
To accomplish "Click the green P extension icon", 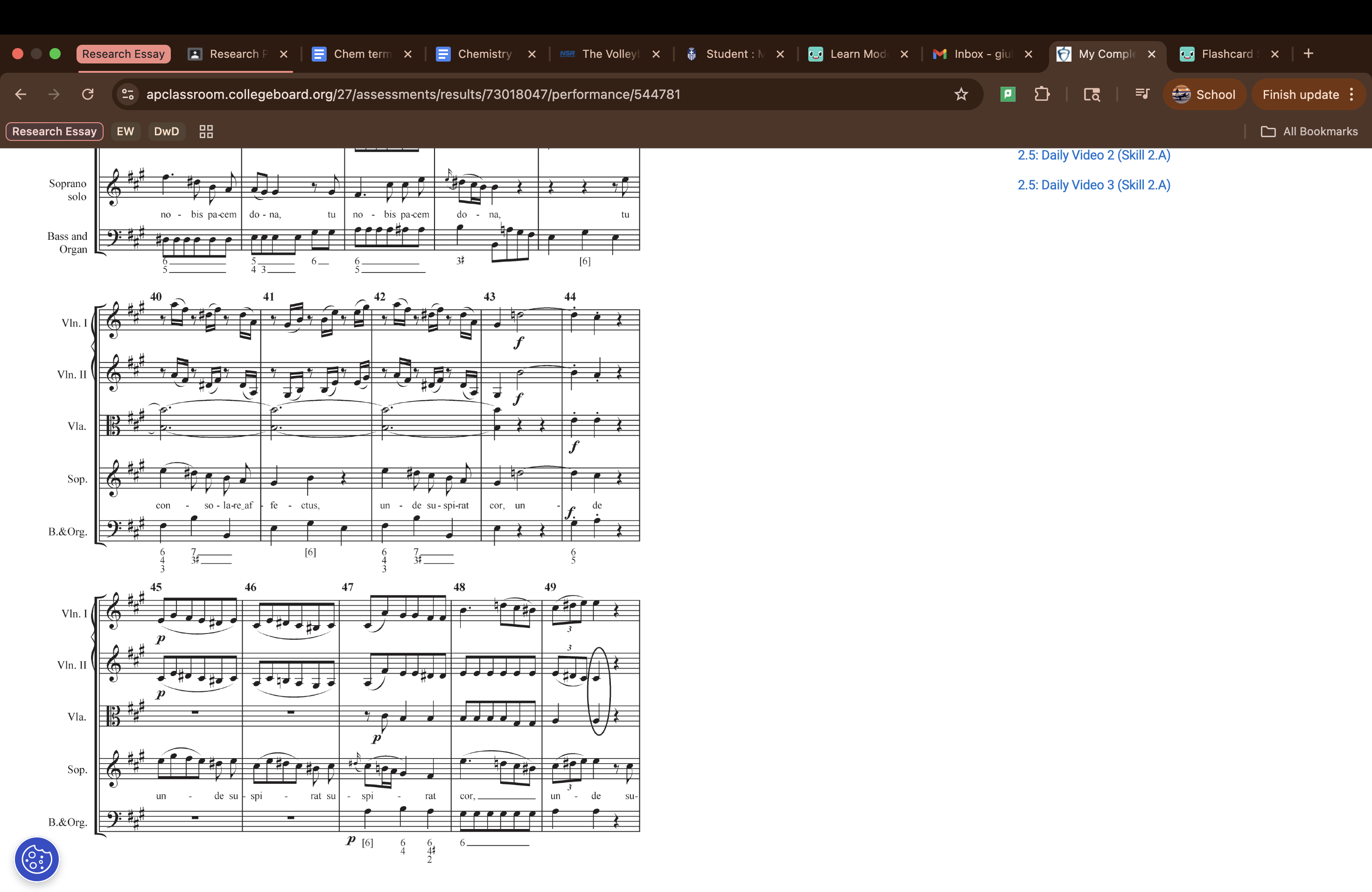I will [x=1008, y=94].
